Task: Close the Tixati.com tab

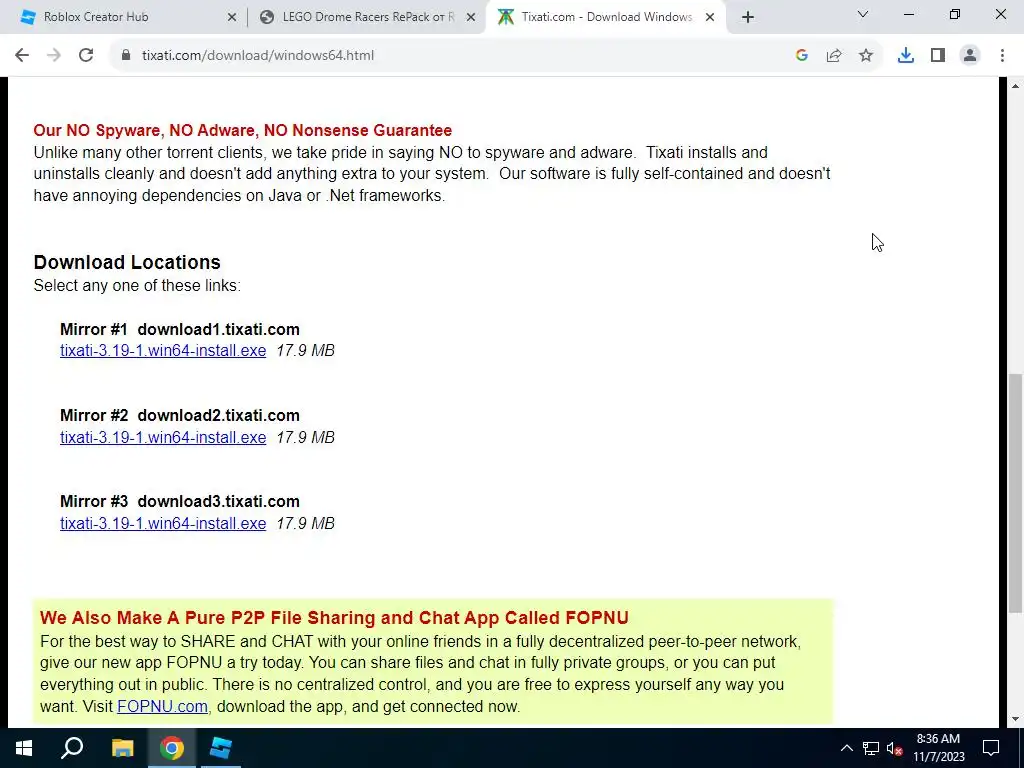Action: click(710, 18)
